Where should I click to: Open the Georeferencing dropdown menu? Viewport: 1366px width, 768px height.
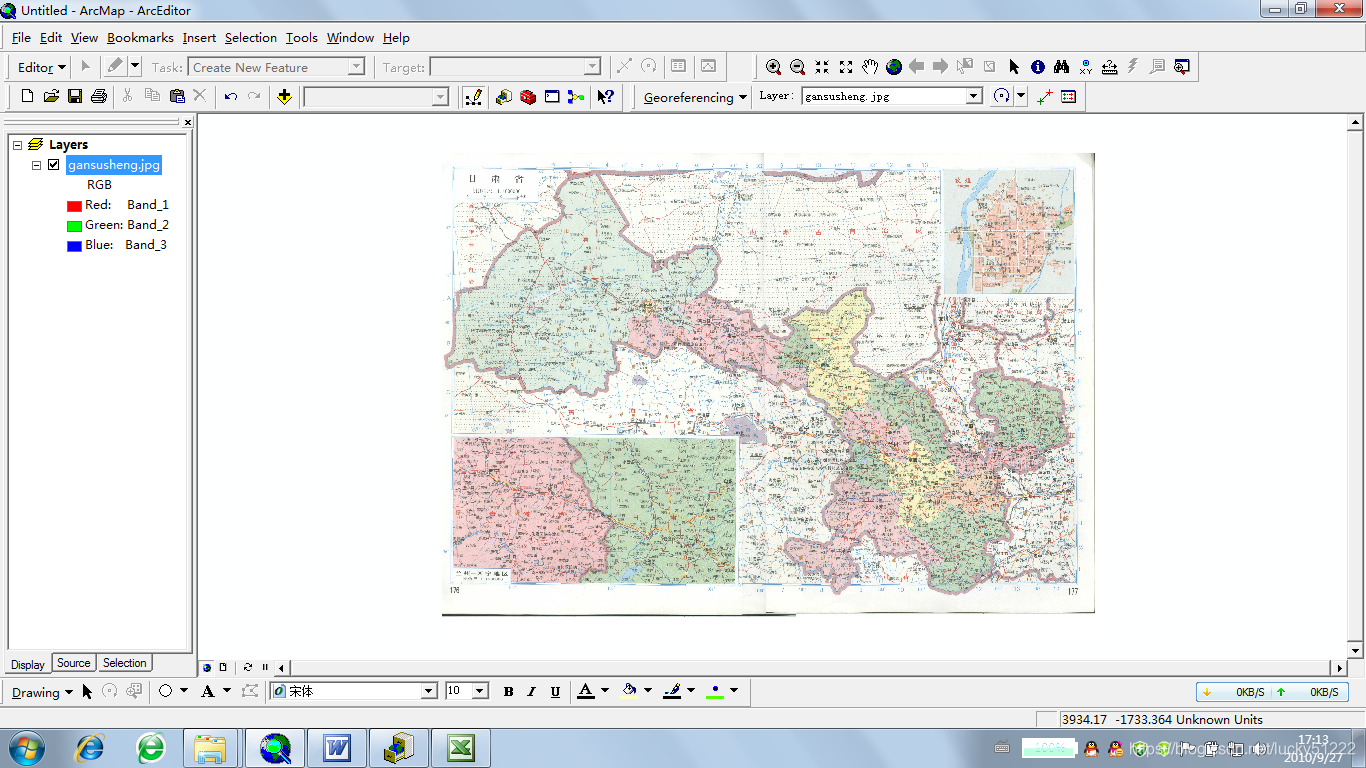coord(695,97)
